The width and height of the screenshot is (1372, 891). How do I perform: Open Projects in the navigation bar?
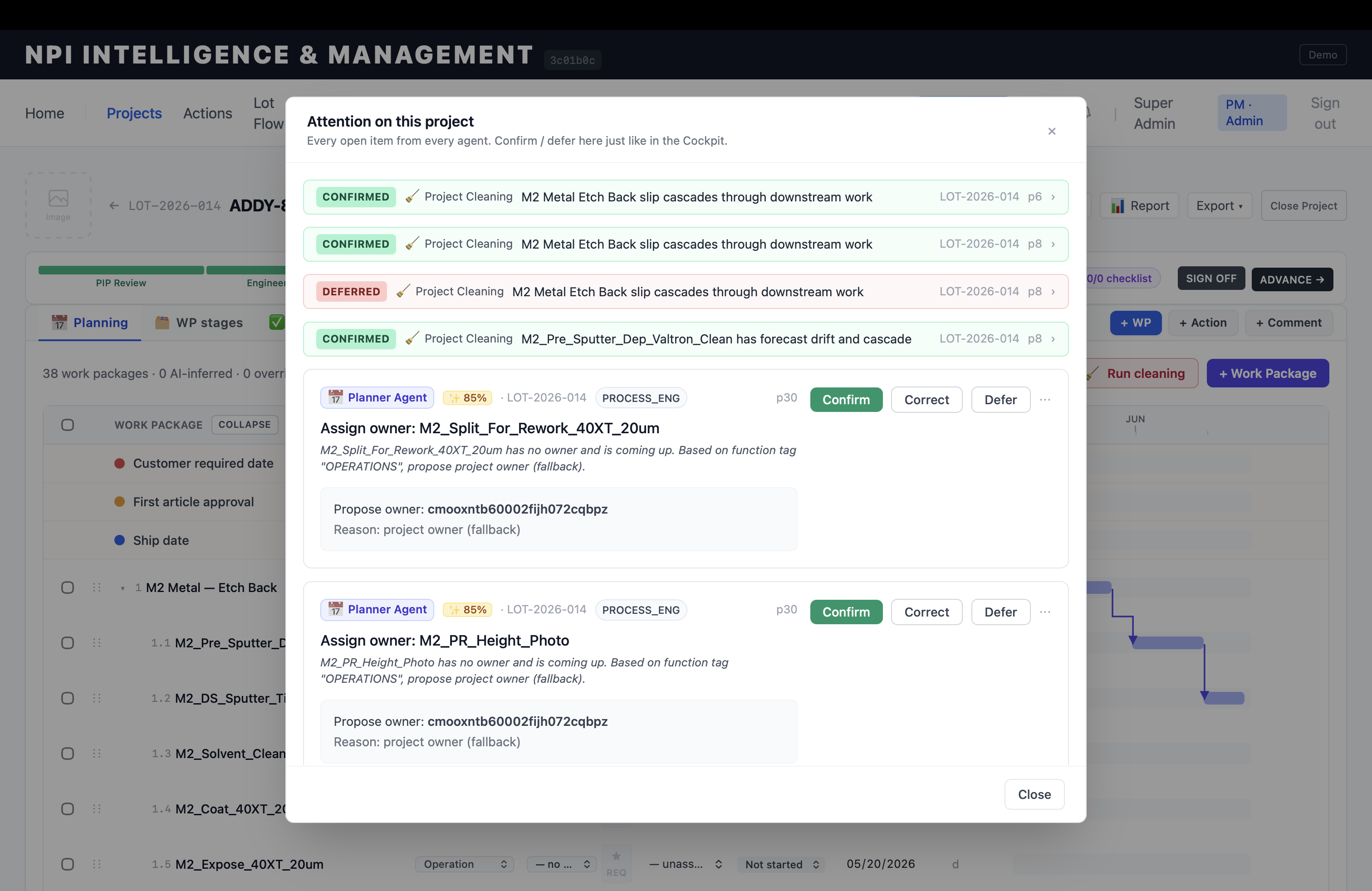pyautogui.click(x=134, y=113)
